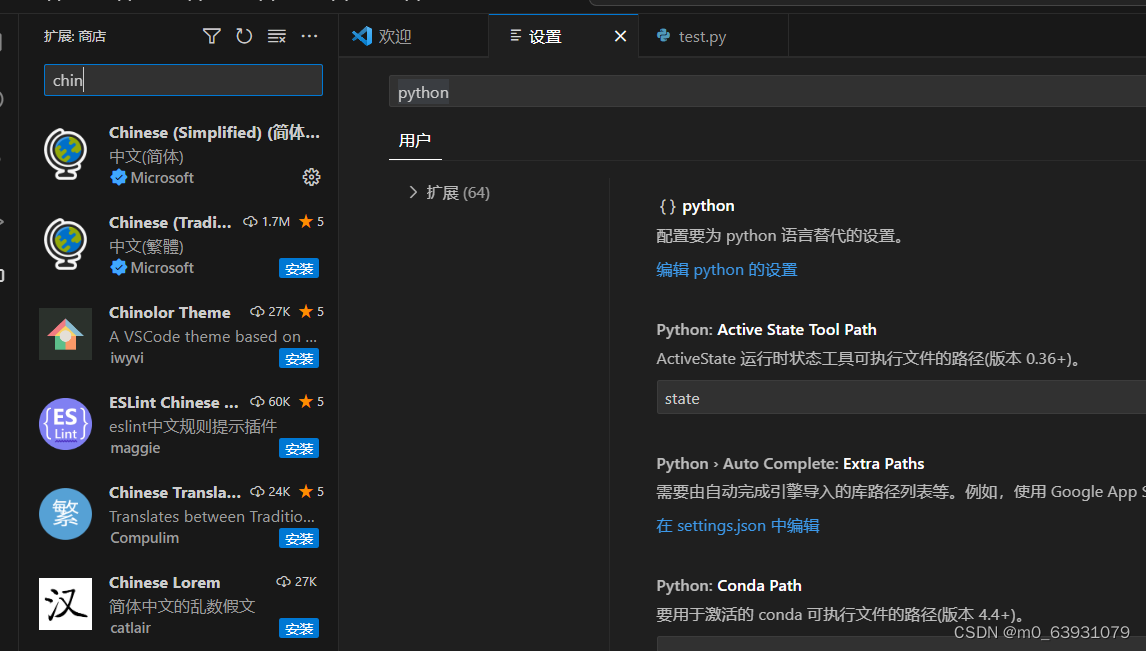The width and height of the screenshot is (1146, 651).
Task: Open the ESLint Chinese extension title
Action: point(173,402)
